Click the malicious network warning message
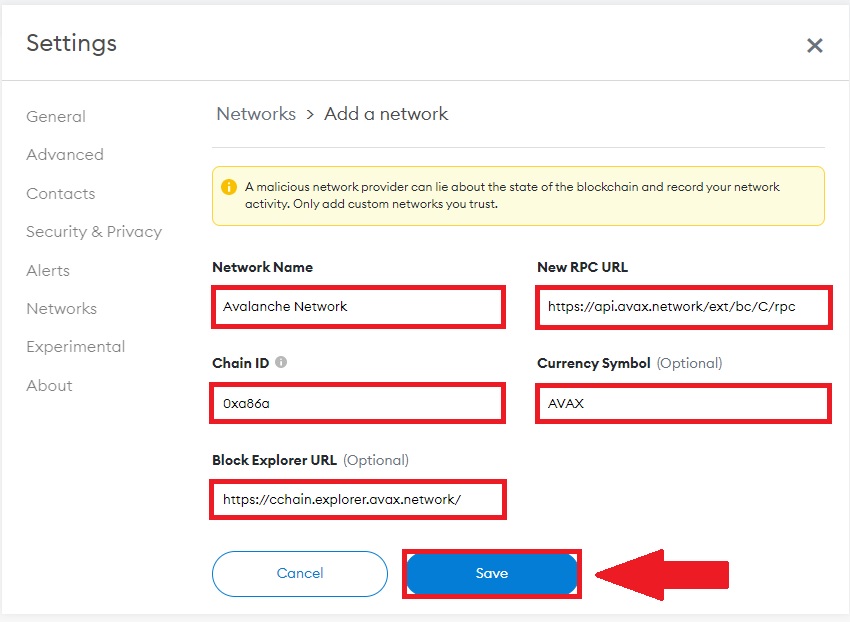850x622 pixels. pos(512,195)
